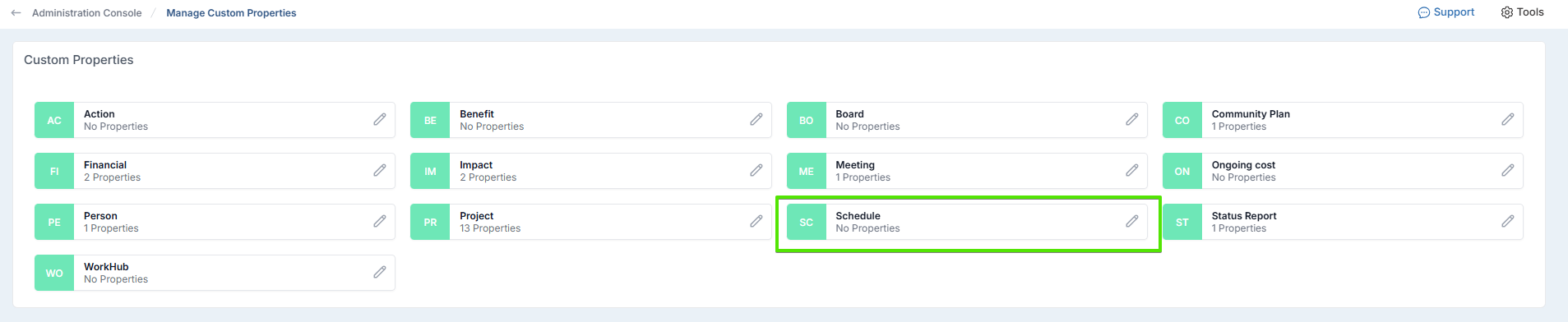Edit Meeting properties with pencil icon

pyautogui.click(x=1132, y=171)
